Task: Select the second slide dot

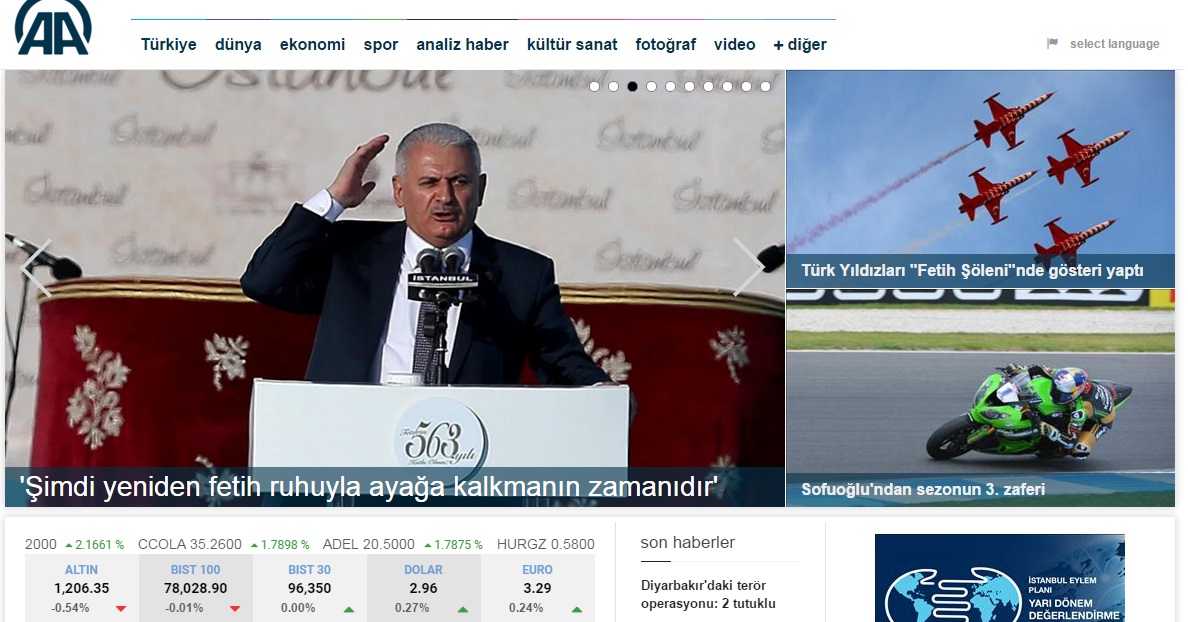Action: (614, 86)
